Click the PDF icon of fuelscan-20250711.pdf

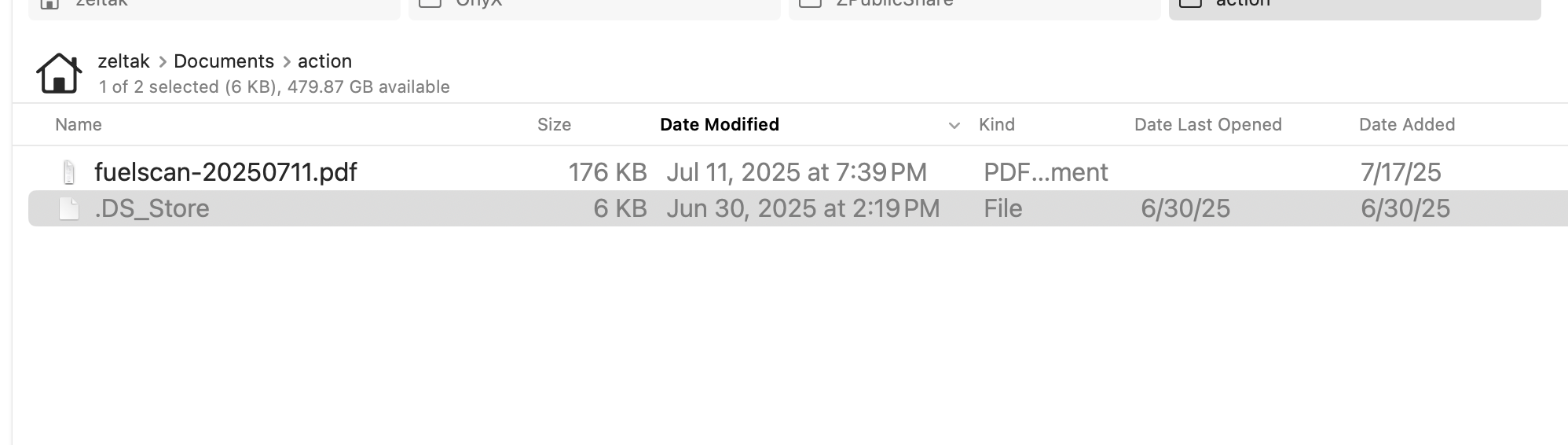(69, 172)
